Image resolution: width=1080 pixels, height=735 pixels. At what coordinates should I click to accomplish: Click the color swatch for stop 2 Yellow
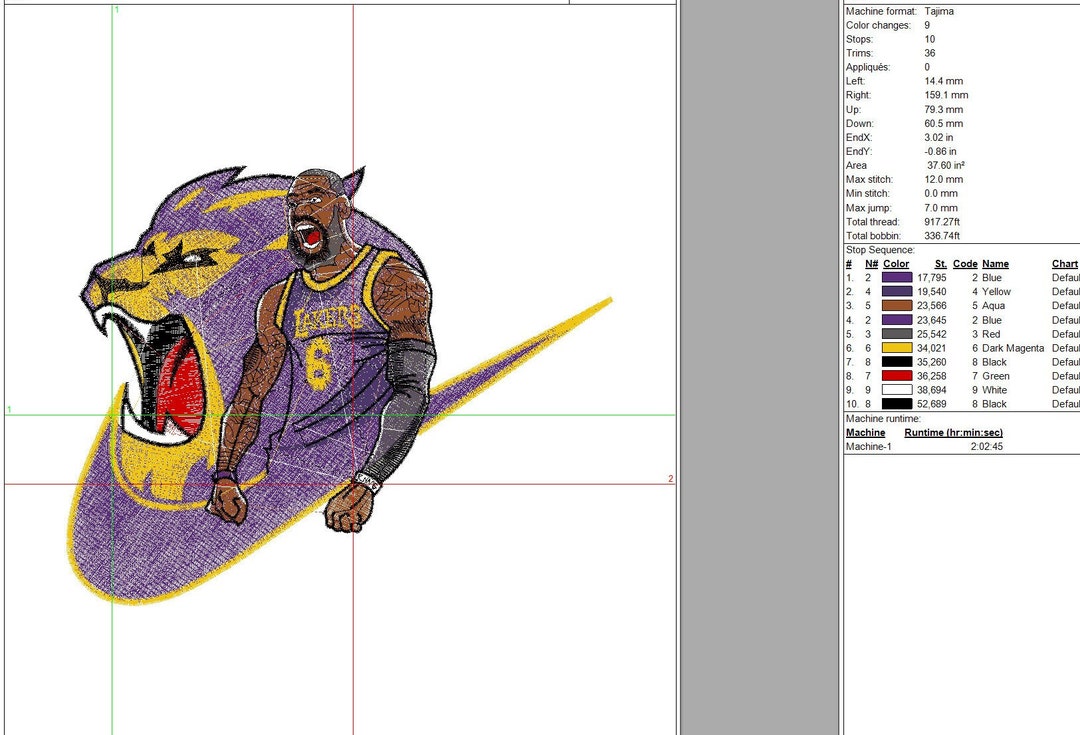(x=897, y=291)
